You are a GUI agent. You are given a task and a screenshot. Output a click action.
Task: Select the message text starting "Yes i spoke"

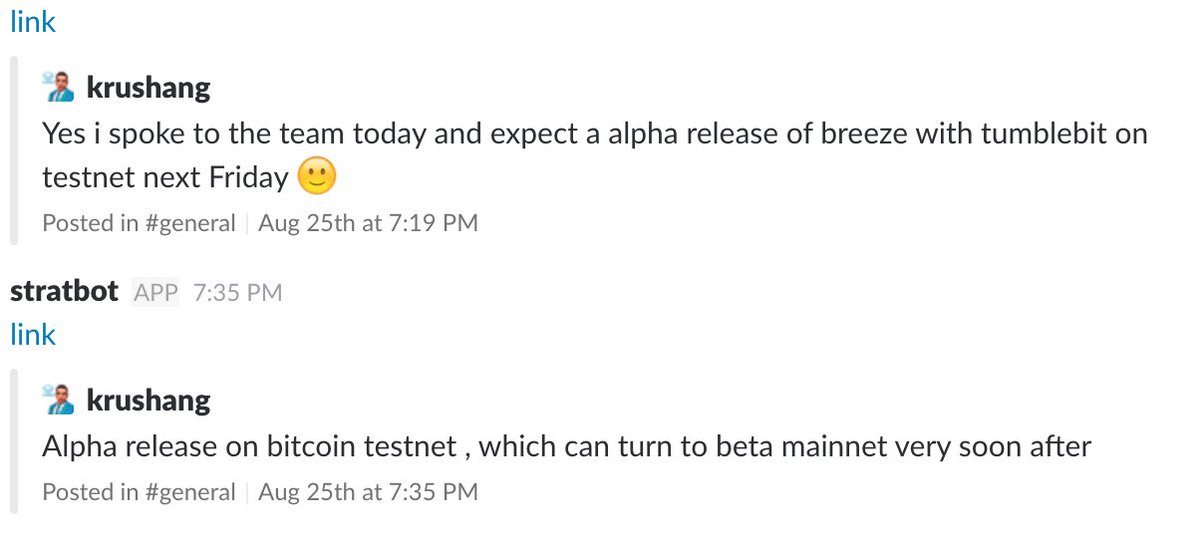click(595, 155)
